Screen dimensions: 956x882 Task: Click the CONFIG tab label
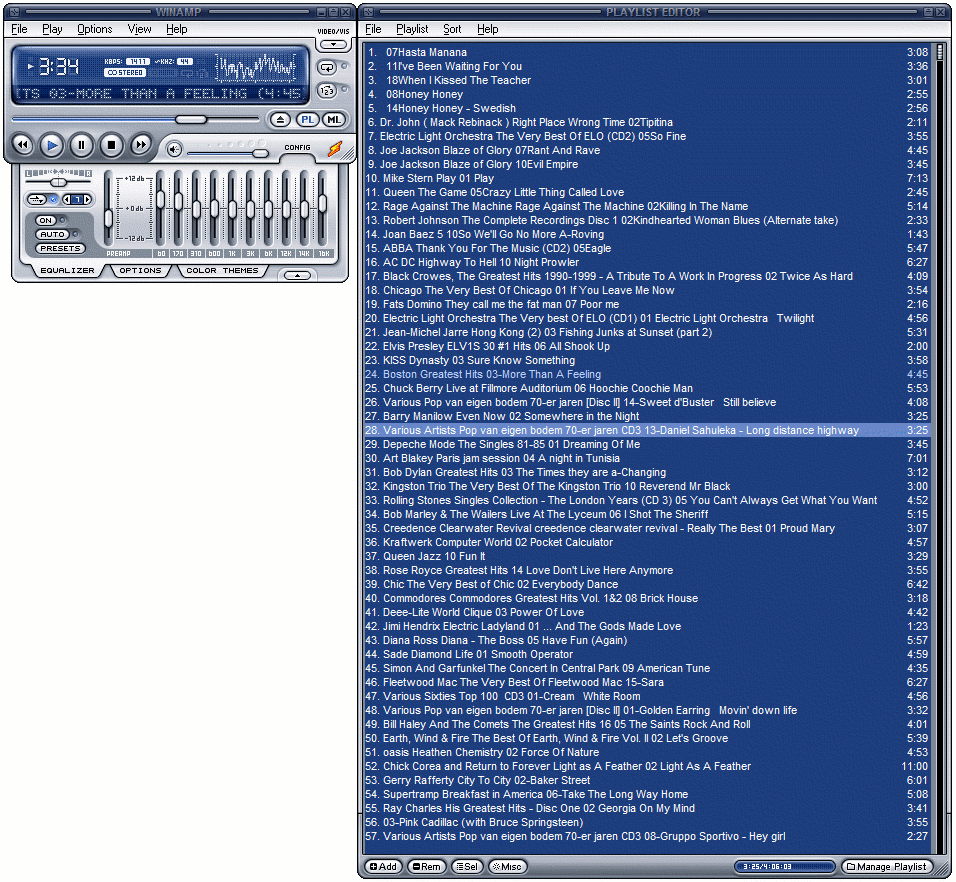tap(298, 148)
